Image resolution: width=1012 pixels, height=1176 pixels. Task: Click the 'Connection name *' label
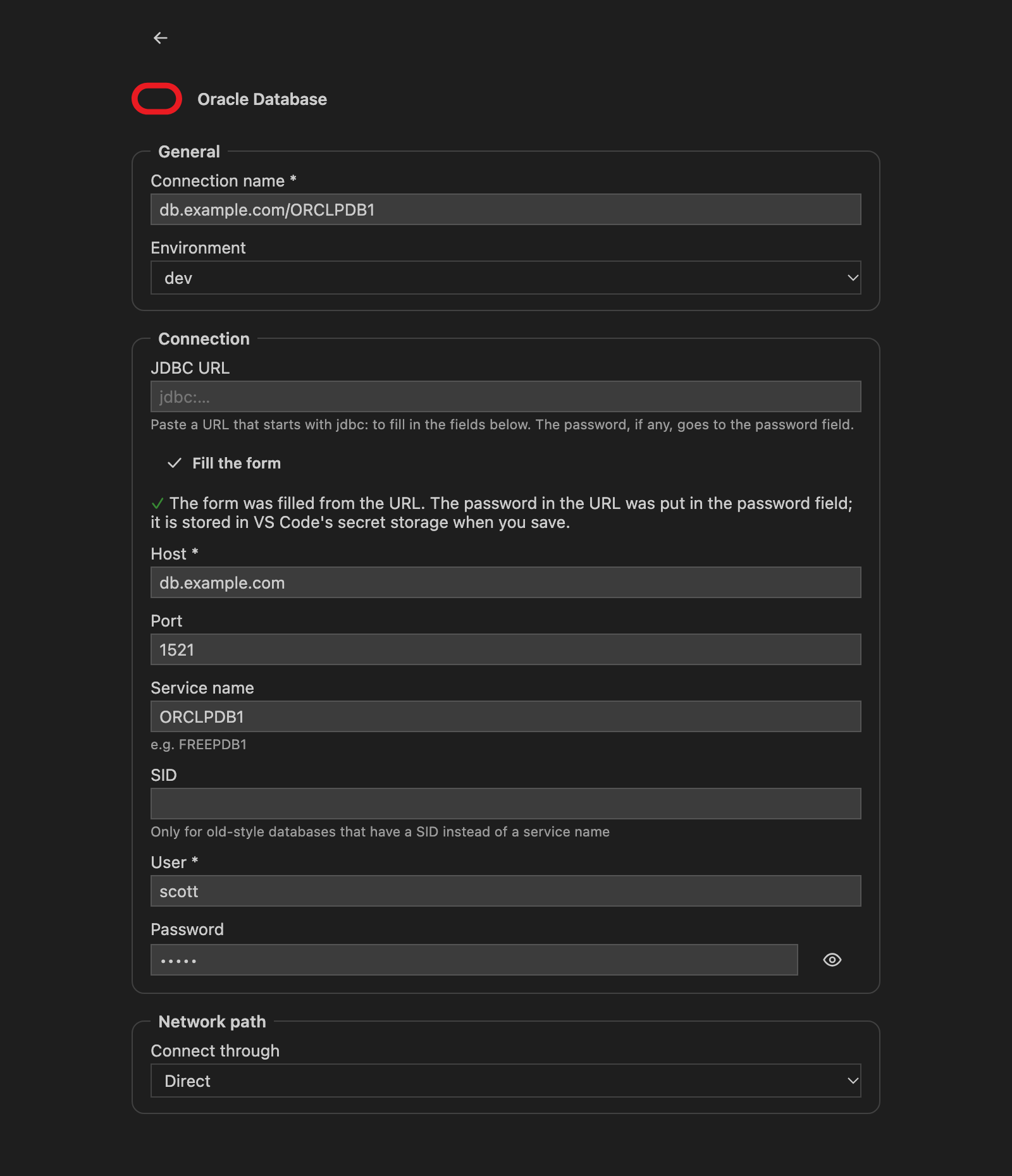coord(223,181)
